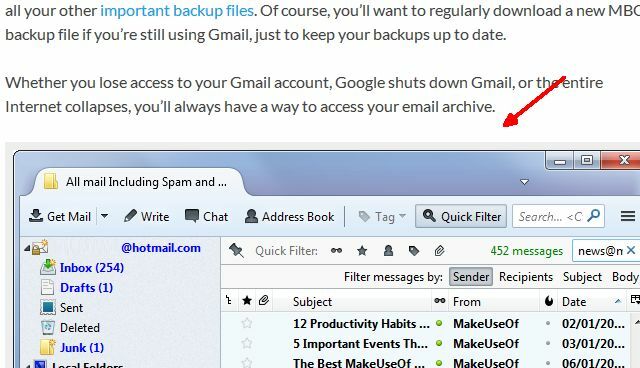Viewport: 640px width, 368px height.
Task: Follow the 'important backup files' link
Action: (177, 11)
